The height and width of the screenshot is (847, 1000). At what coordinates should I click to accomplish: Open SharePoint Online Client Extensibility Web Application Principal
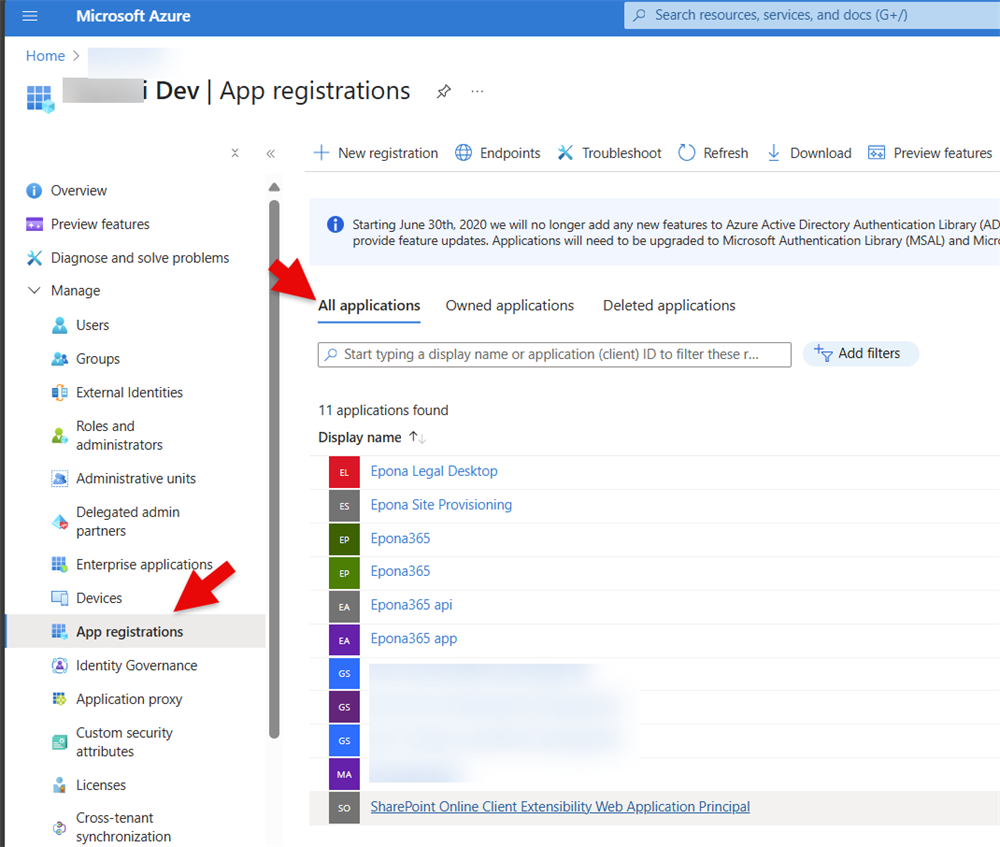(x=560, y=807)
